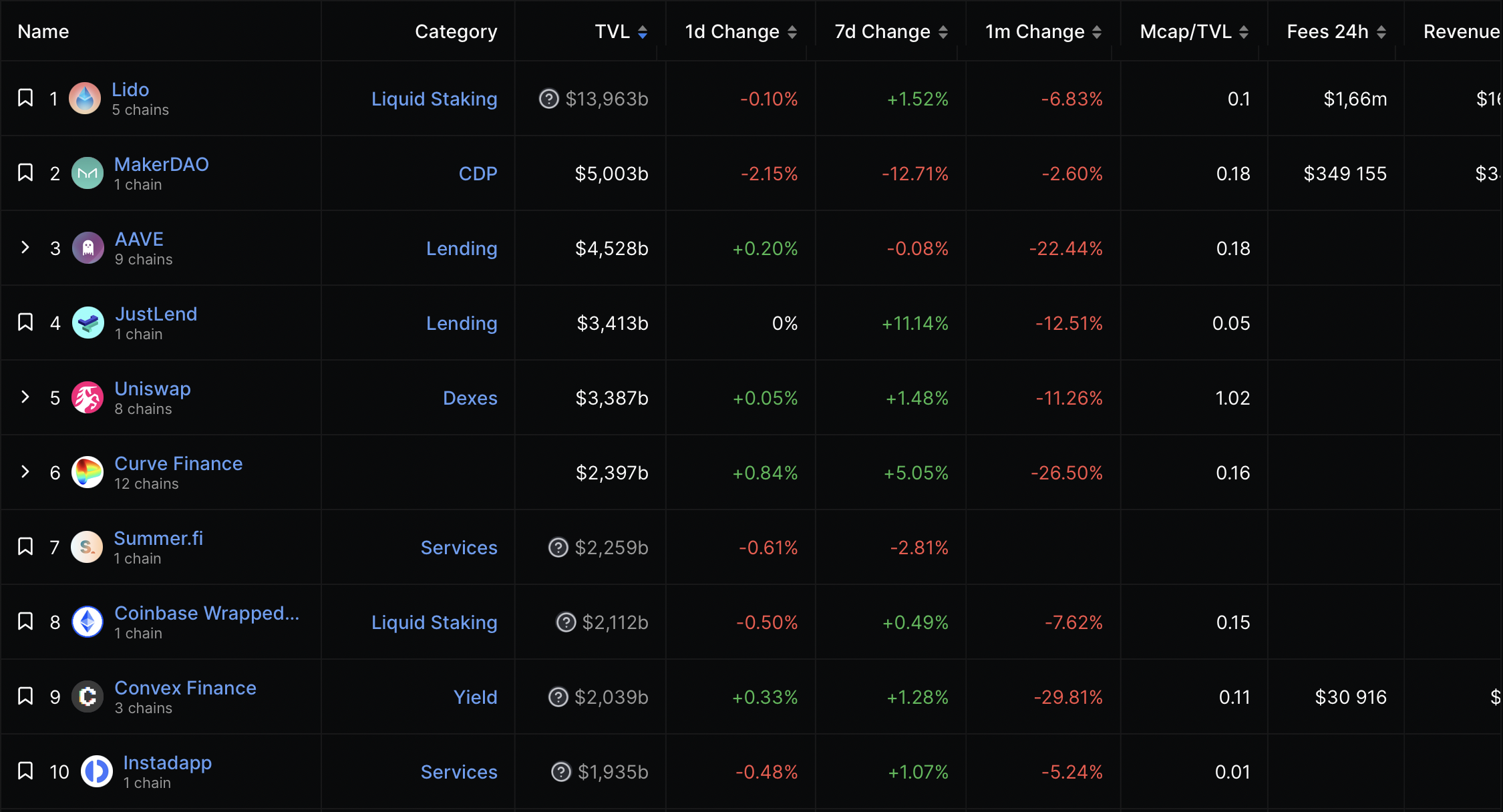Click the question mark beside Summer.fi TVL

[x=558, y=548]
